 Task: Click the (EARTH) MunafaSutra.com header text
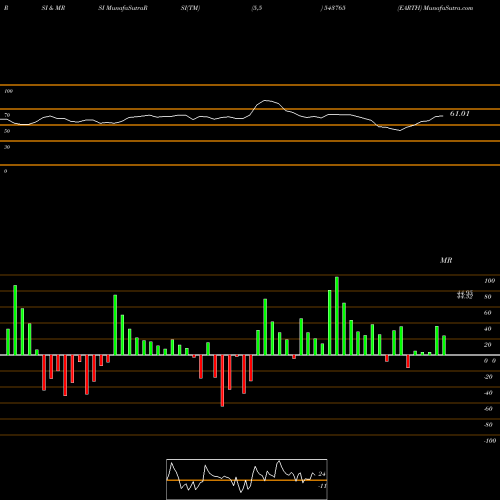(x=435, y=8)
